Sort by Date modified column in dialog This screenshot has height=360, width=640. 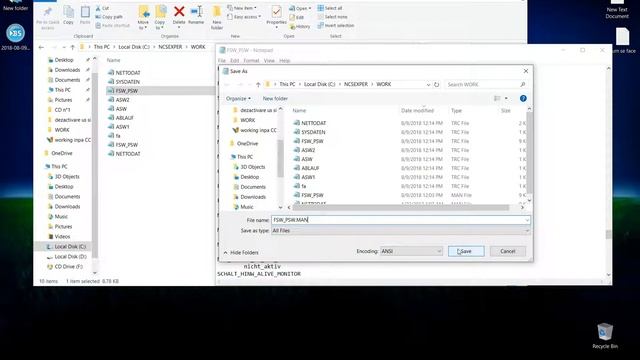(x=418, y=111)
